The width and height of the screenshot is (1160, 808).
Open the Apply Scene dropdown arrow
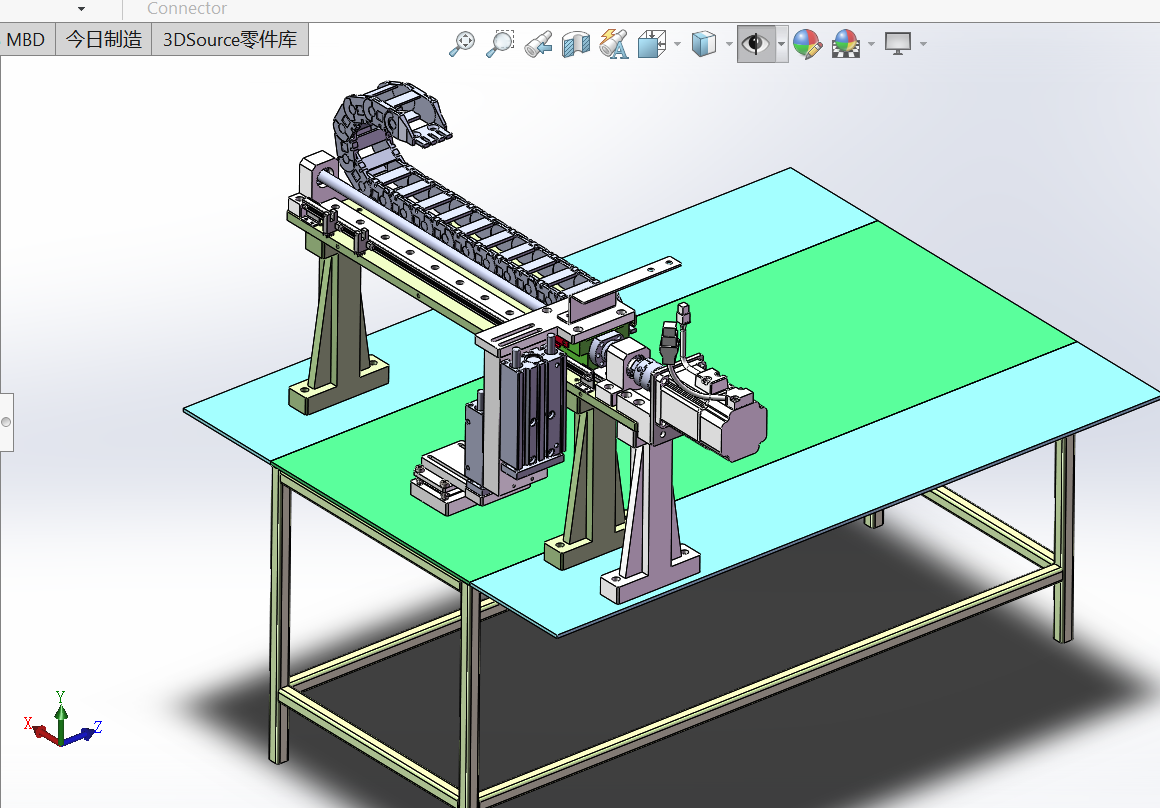point(871,44)
